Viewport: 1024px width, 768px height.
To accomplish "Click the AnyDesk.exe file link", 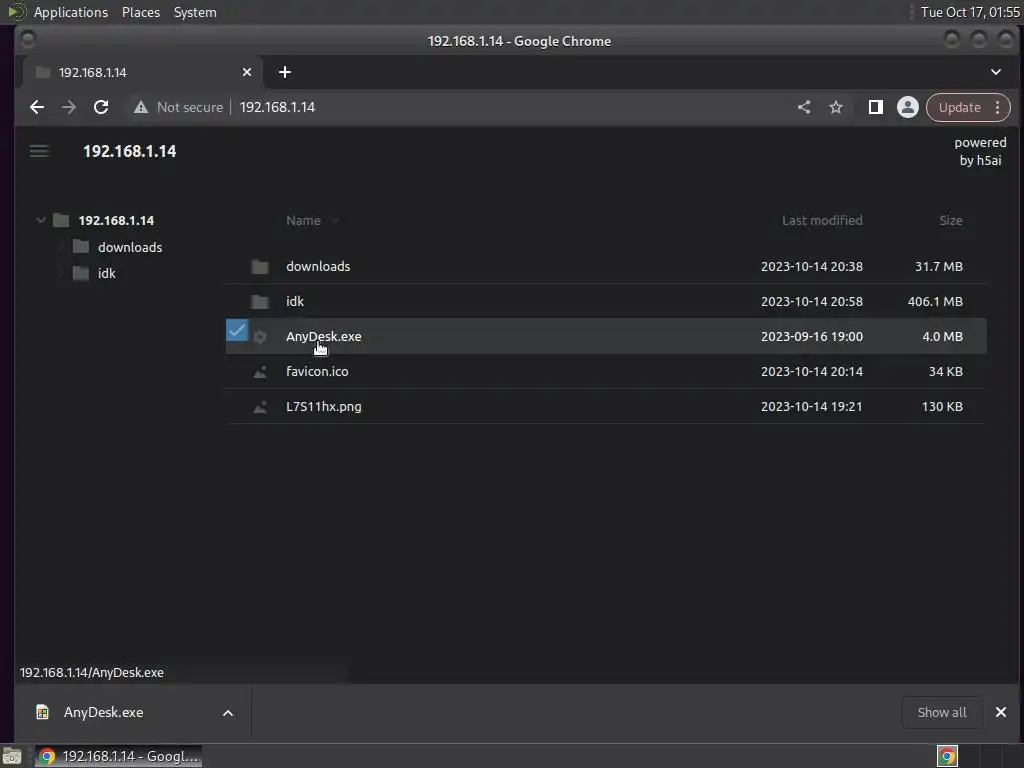I will point(323,336).
